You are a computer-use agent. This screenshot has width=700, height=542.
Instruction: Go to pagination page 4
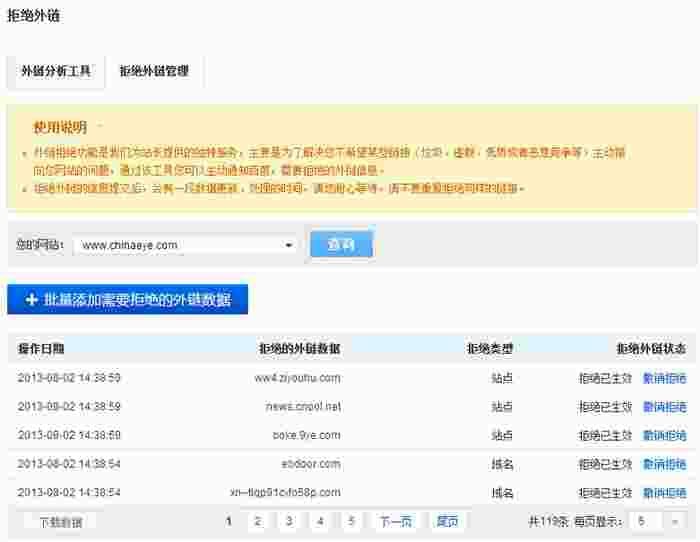click(x=320, y=521)
